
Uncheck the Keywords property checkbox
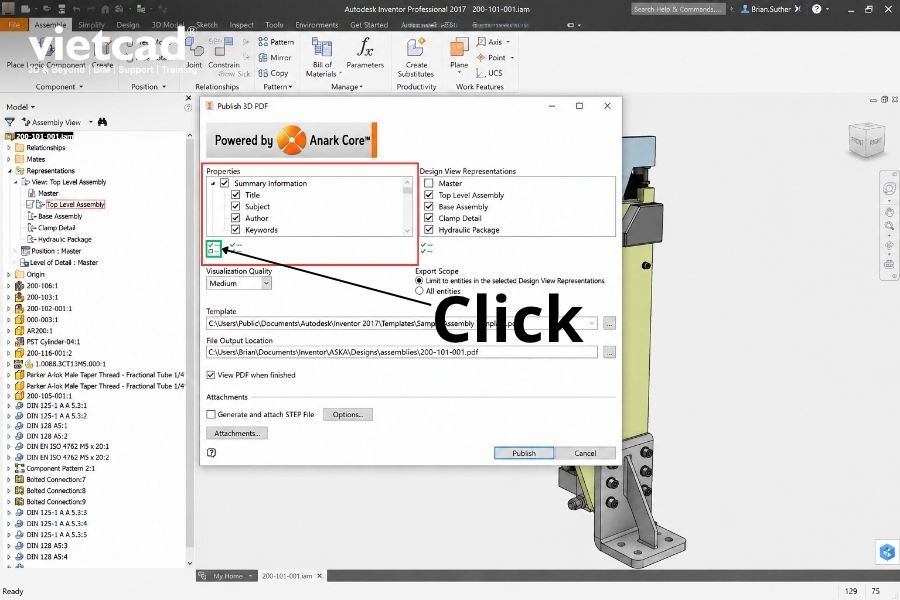235,230
